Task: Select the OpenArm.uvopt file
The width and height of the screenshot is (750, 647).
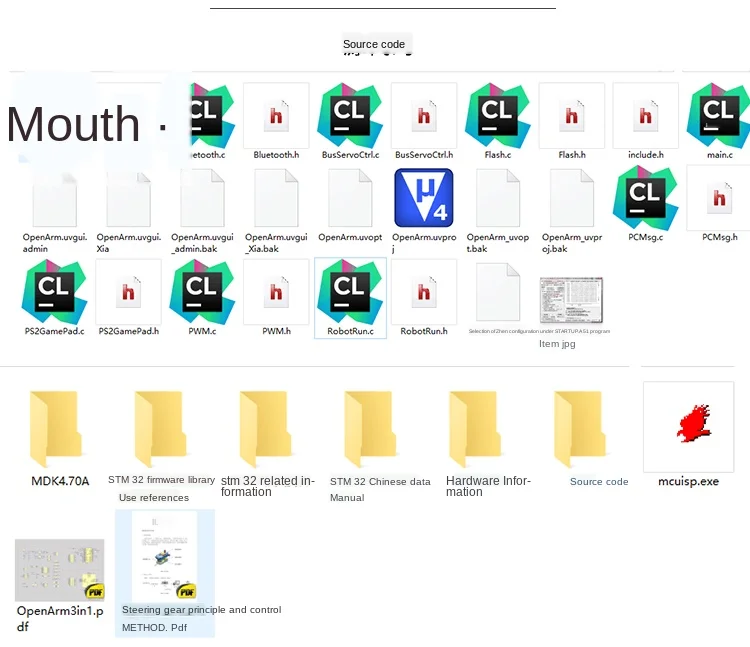Action: pyautogui.click(x=350, y=198)
